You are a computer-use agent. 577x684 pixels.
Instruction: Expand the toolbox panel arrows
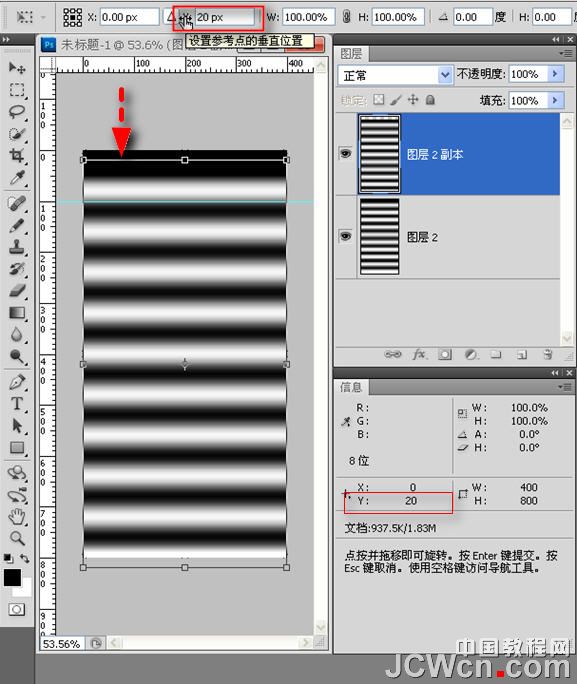6,40
